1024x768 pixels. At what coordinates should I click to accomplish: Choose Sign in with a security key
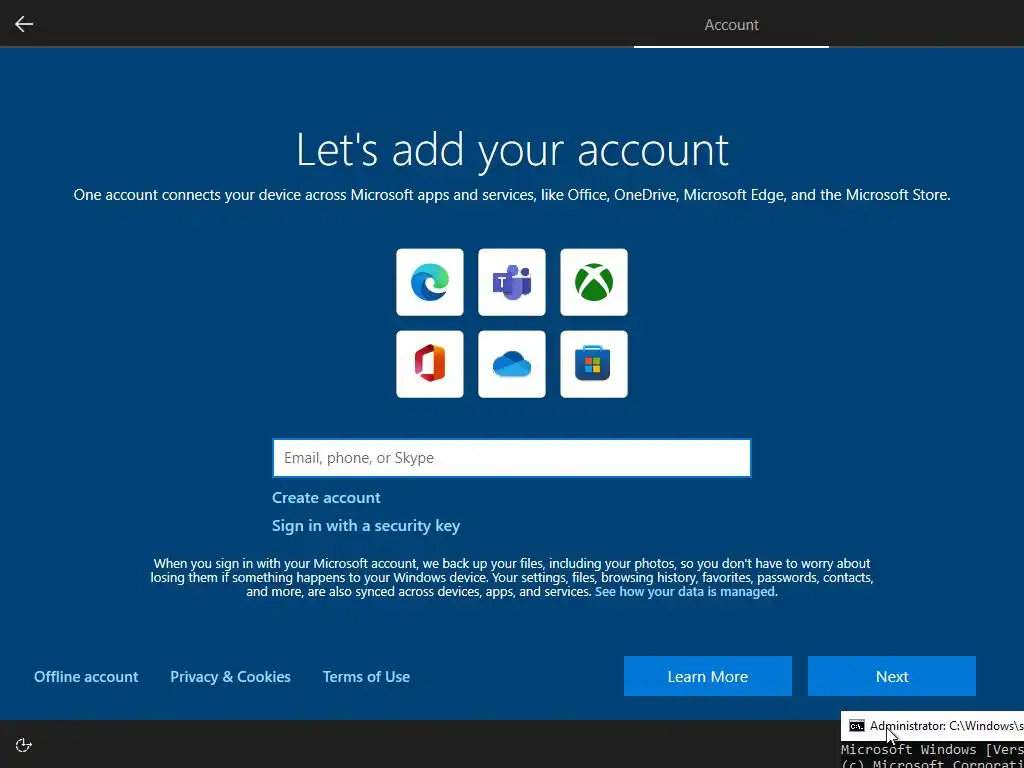(x=366, y=526)
